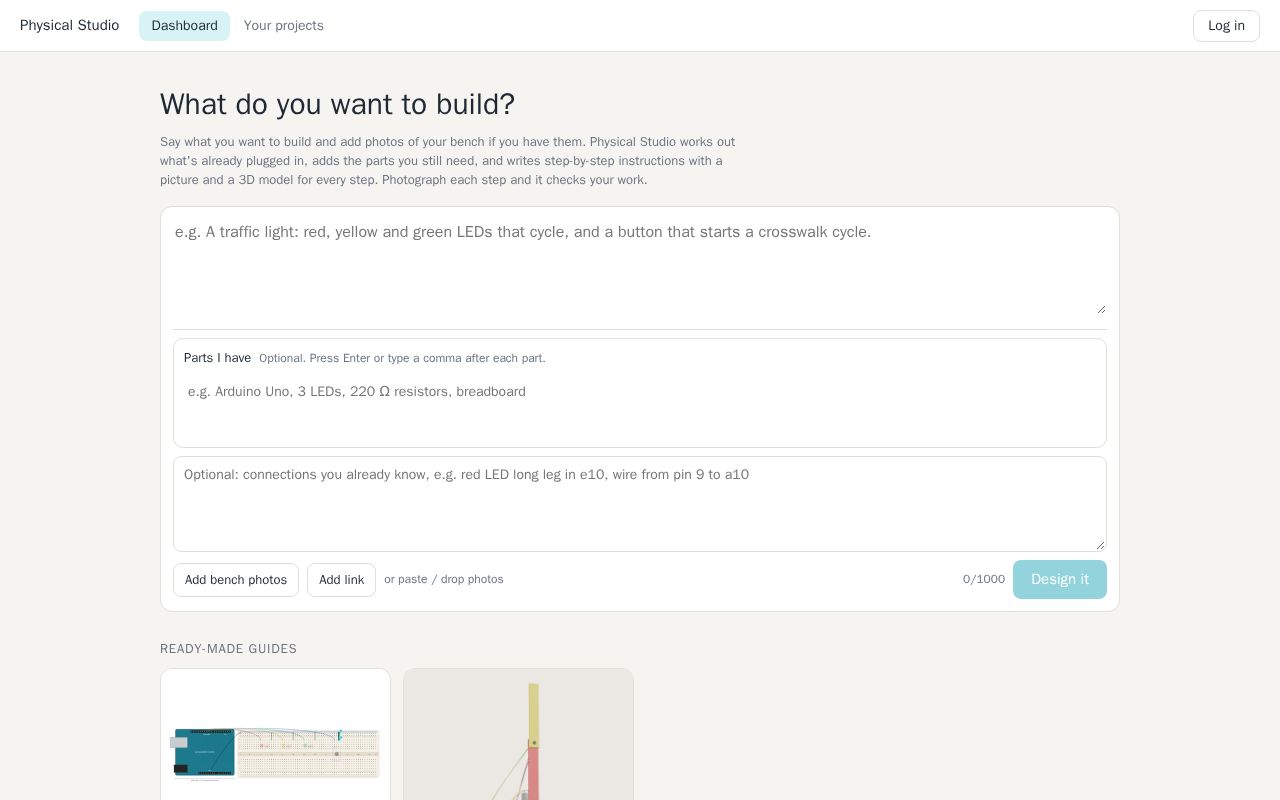This screenshot has height=800, width=1280.
Task: Open the Arduino breadboard ready-made guide
Action: [275, 734]
